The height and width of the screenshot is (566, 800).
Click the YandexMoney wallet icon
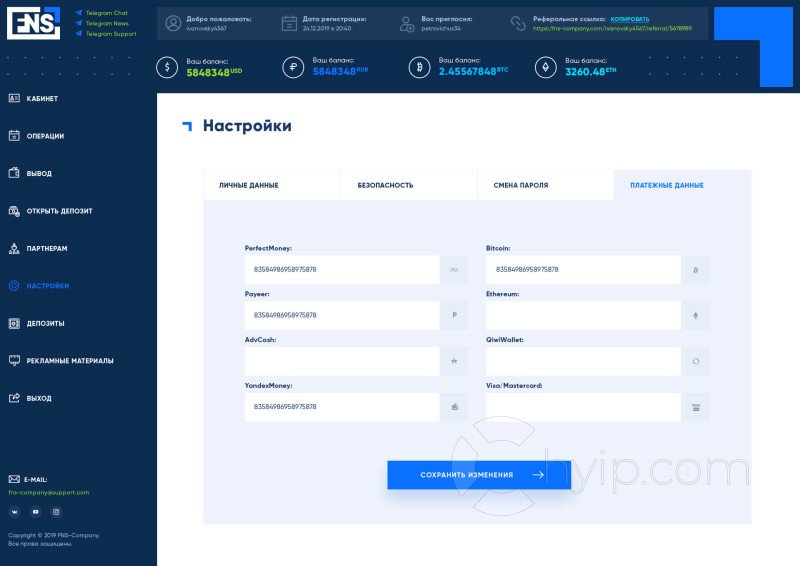(454, 407)
